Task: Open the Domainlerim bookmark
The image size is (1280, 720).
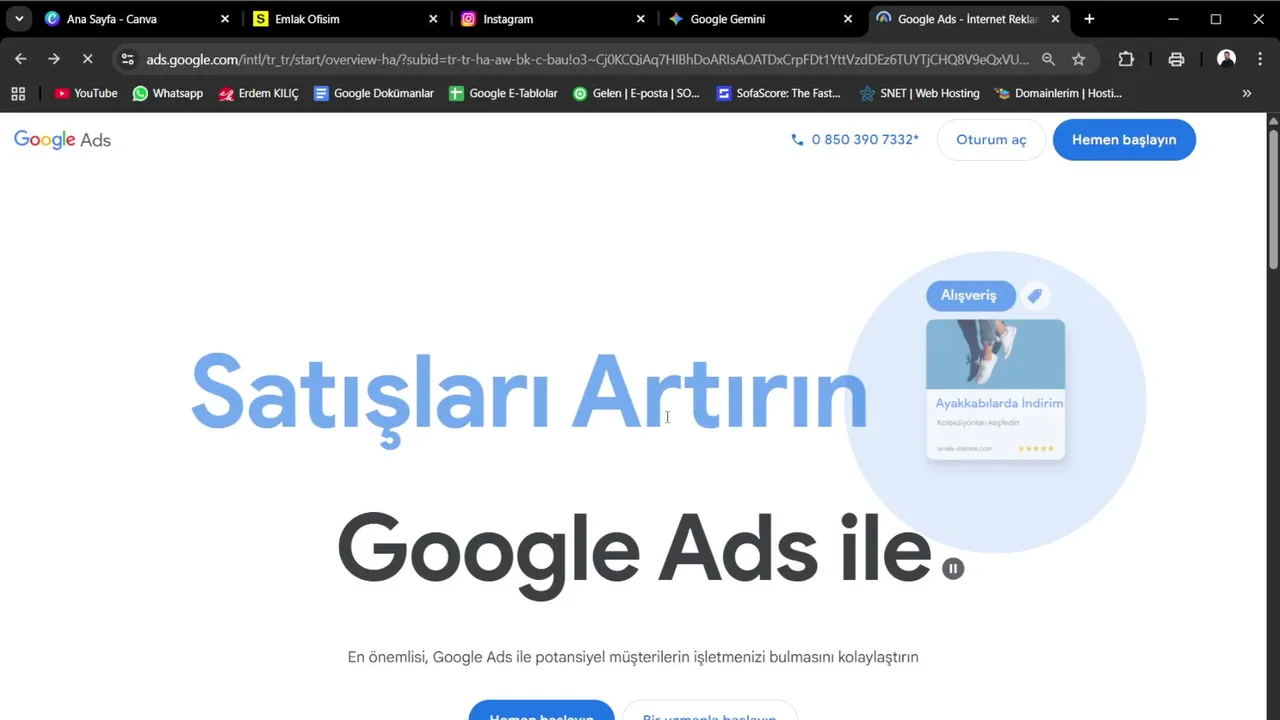Action: (x=1059, y=93)
